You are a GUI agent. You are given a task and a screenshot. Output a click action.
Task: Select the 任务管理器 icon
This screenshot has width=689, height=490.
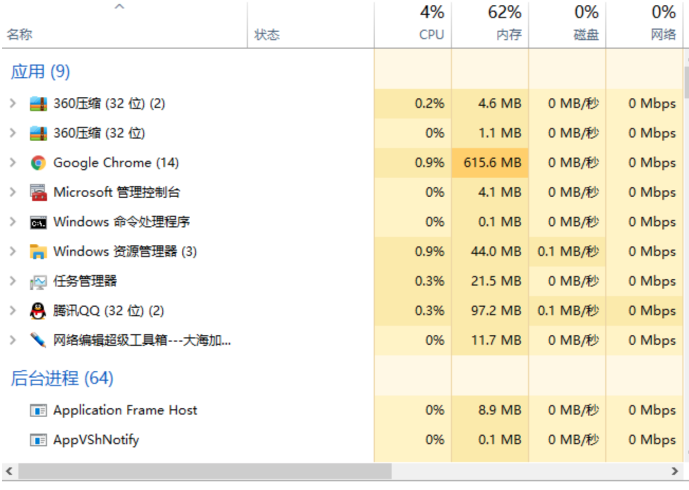tap(38, 281)
